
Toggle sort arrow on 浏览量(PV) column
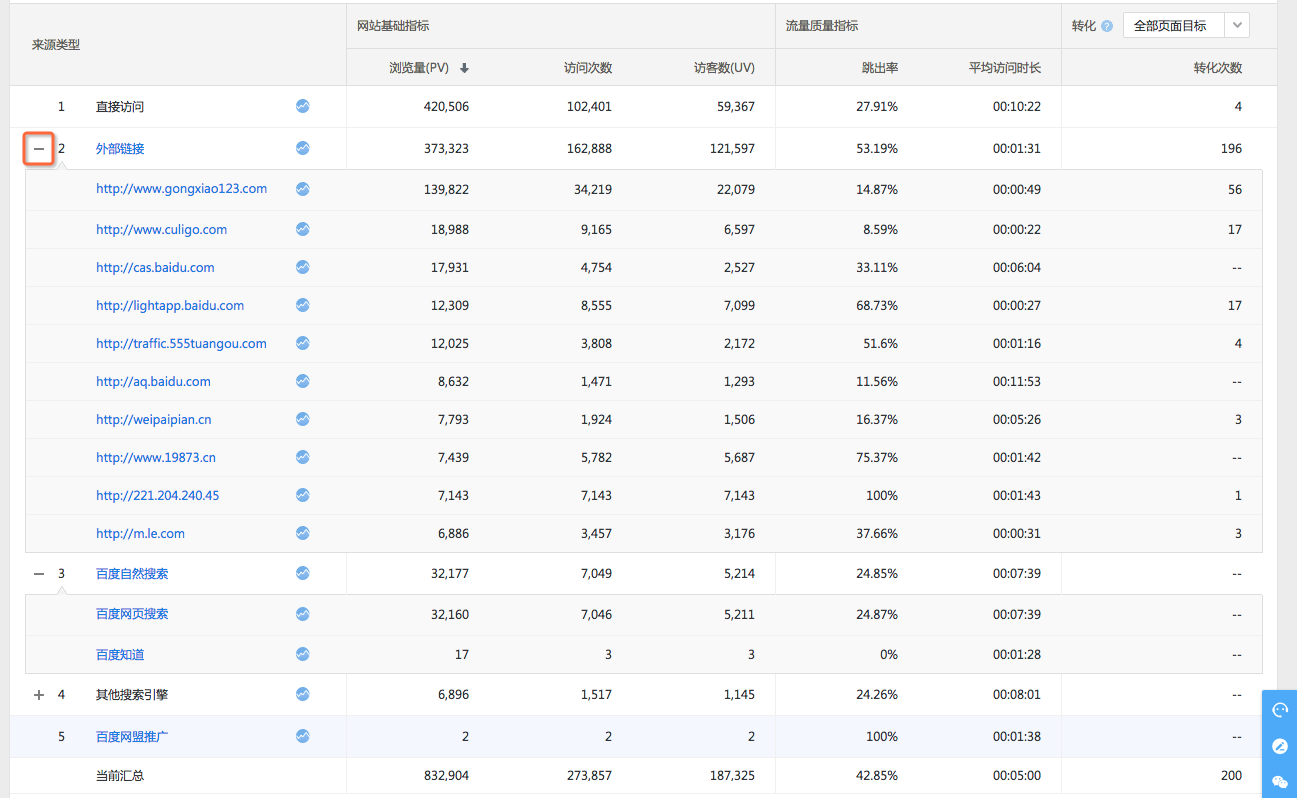point(464,68)
